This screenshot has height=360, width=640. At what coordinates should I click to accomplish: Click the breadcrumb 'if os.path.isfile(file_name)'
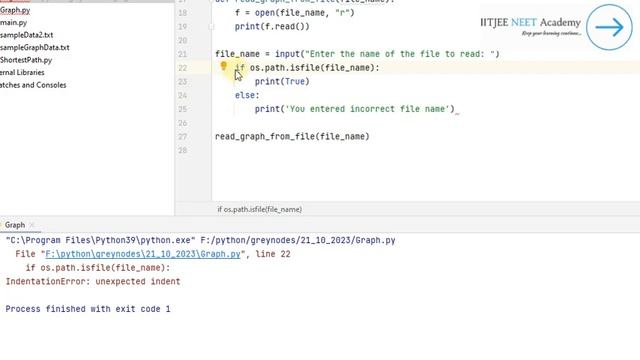(x=260, y=209)
